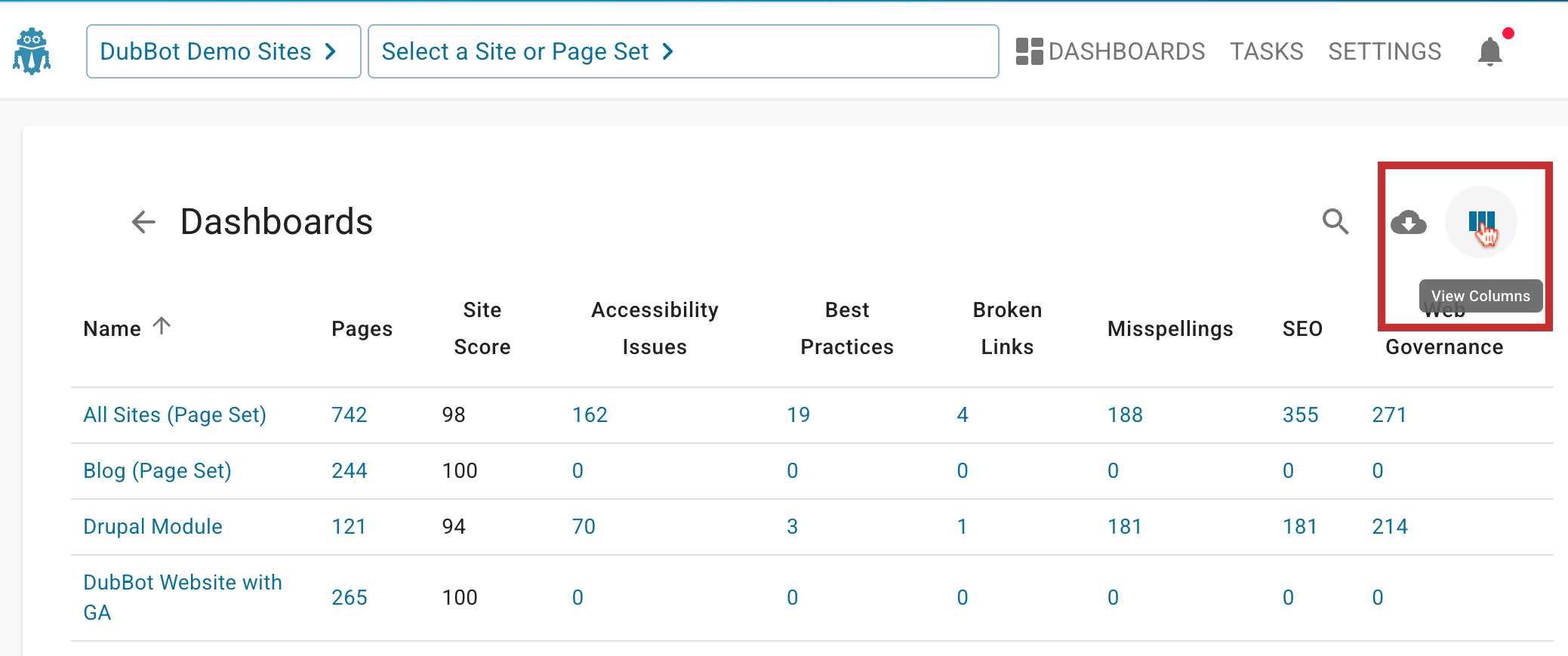The height and width of the screenshot is (656, 1568).
Task: Expand the DubBot Demo Sites dropdown
Action: point(223,51)
